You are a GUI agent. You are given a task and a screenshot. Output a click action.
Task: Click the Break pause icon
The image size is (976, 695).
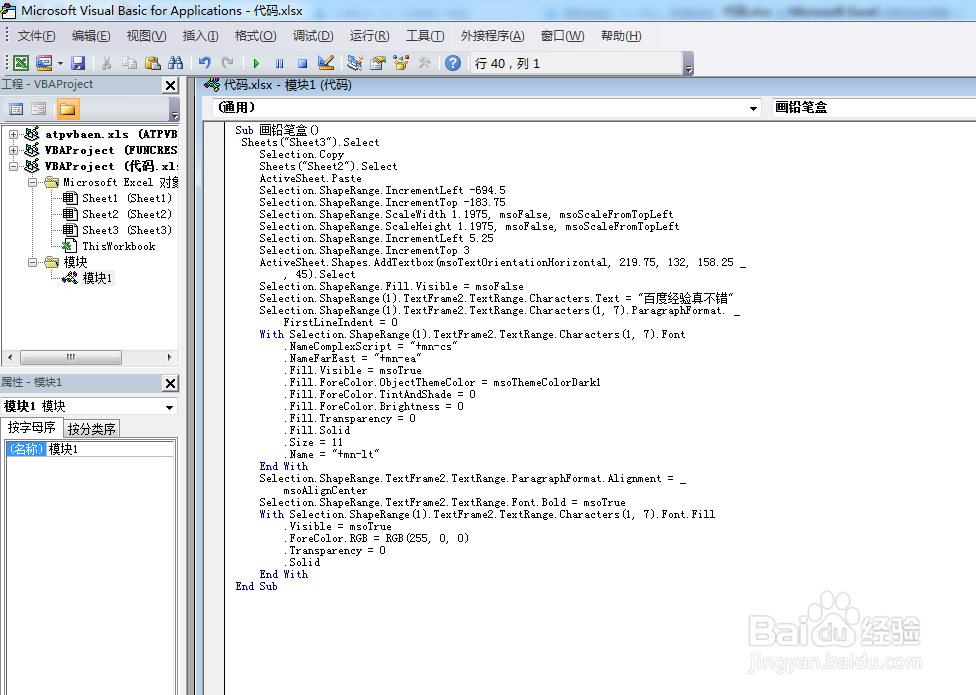[279, 63]
